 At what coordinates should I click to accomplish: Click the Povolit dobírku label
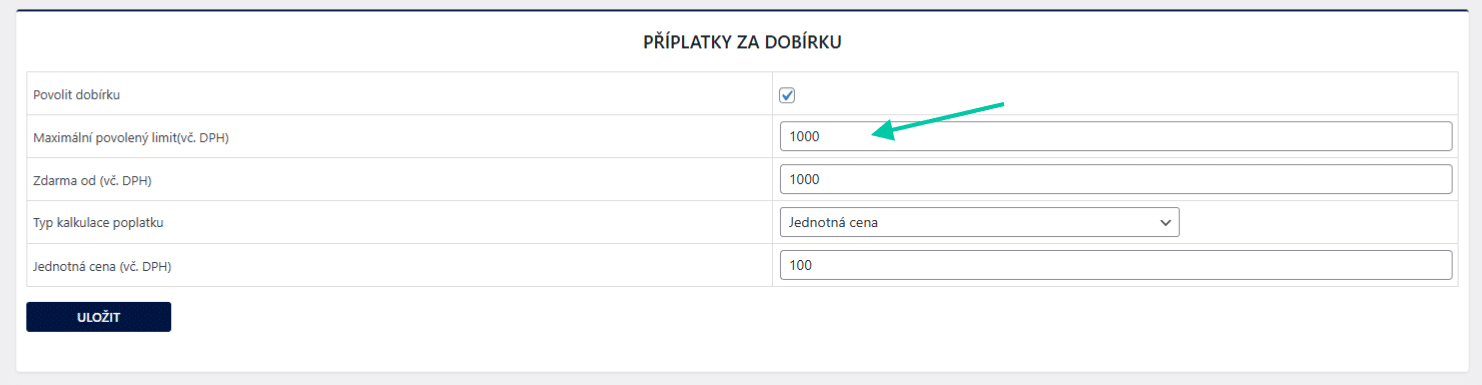tap(77, 95)
